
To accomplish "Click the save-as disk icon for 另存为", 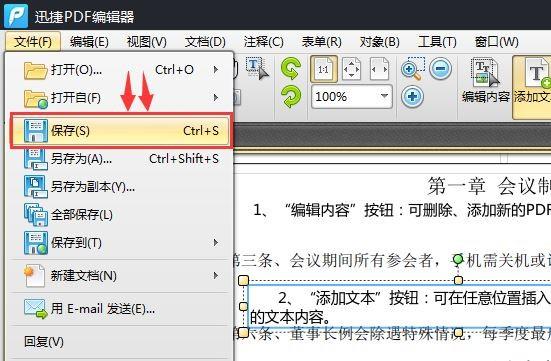I will pyautogui.click(x=36, y=160).
